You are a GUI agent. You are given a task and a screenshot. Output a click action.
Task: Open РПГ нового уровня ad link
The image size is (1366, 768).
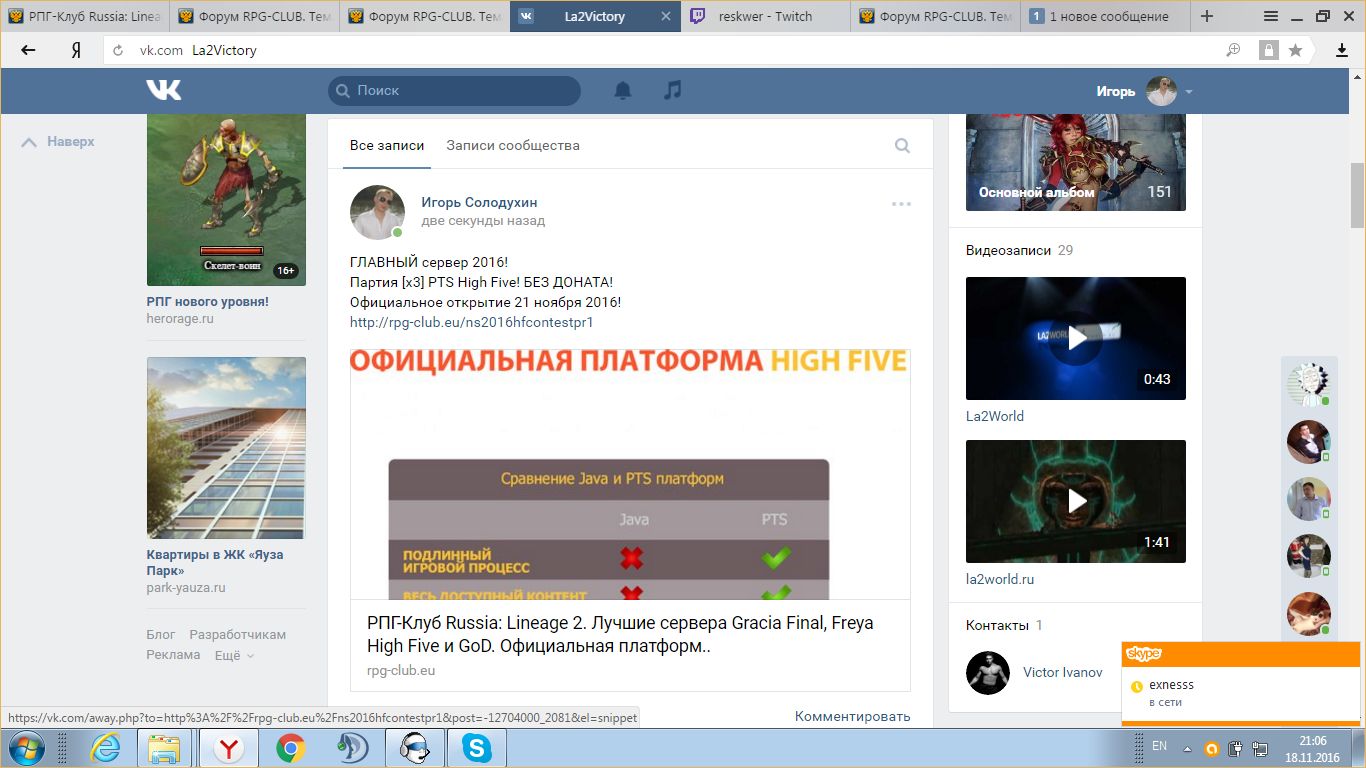[x=208, y=301]
